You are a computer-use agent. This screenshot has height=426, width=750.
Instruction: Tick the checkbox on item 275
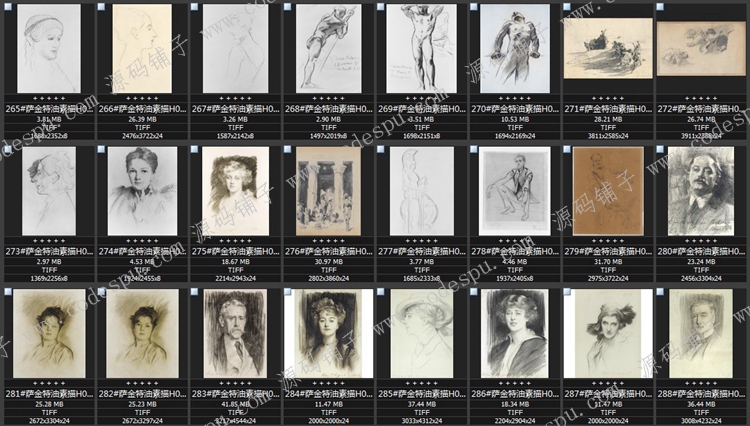pyautogui.click(x=194, y=149)
